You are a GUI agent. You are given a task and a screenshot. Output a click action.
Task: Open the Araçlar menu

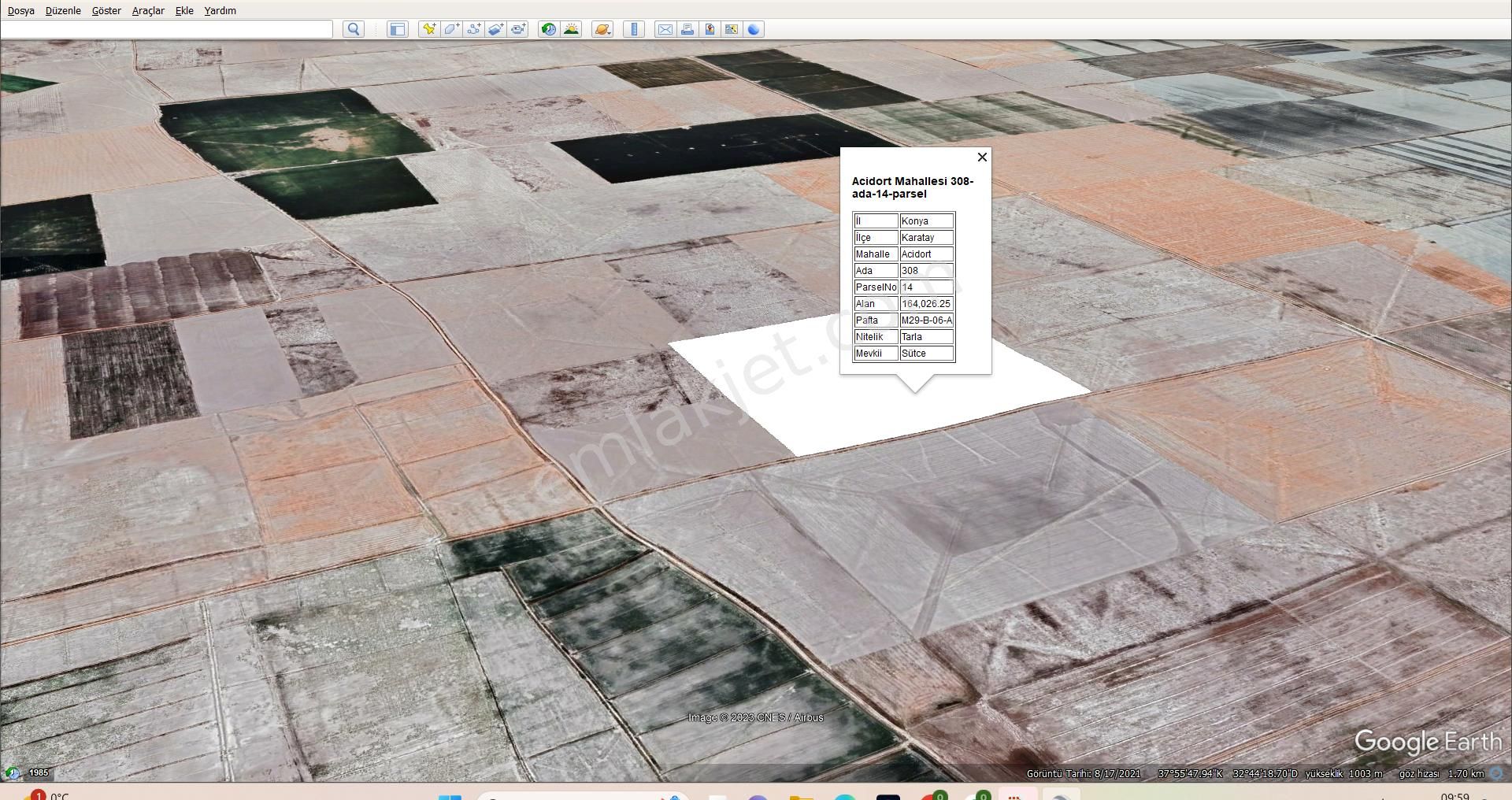pos(148,10)
